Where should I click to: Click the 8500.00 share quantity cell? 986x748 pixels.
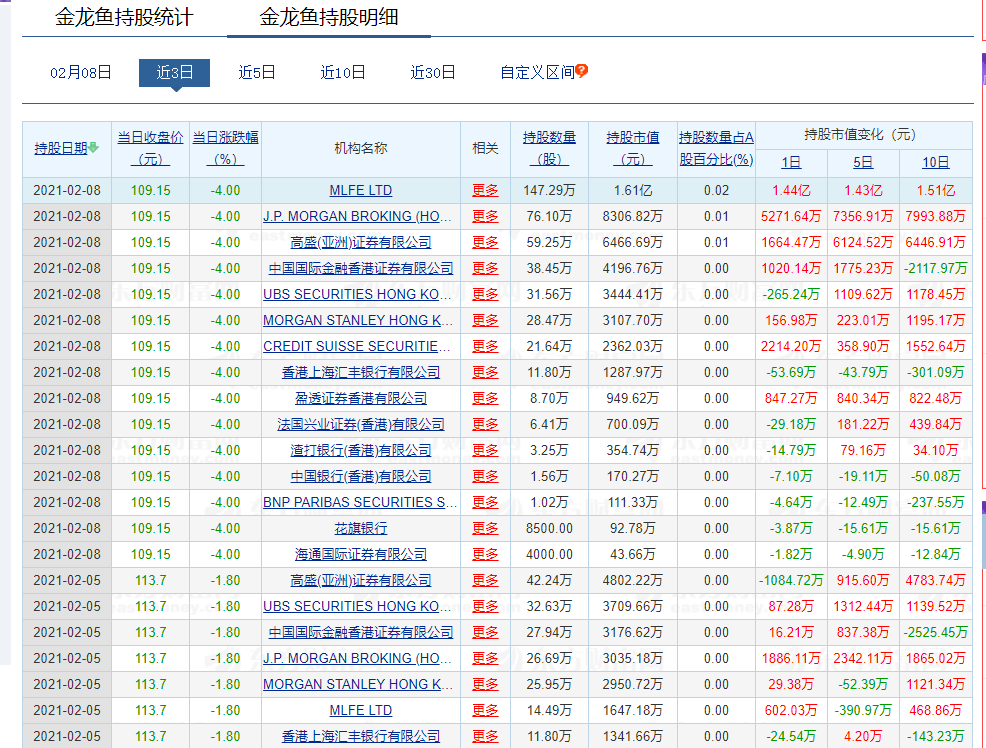point(549,529)
